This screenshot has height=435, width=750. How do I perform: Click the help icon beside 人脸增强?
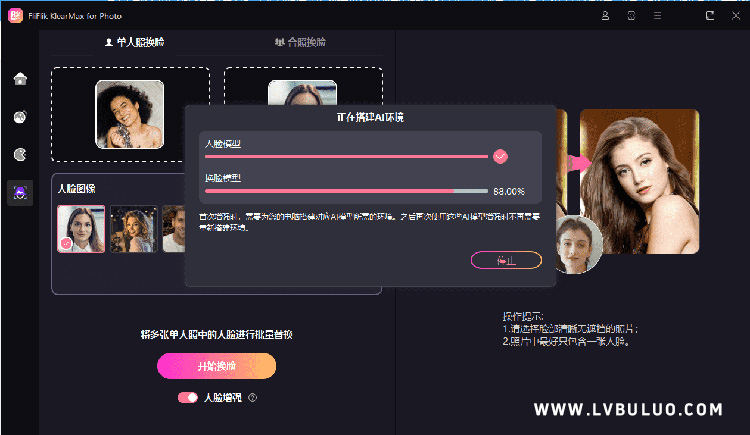(253, 398)
